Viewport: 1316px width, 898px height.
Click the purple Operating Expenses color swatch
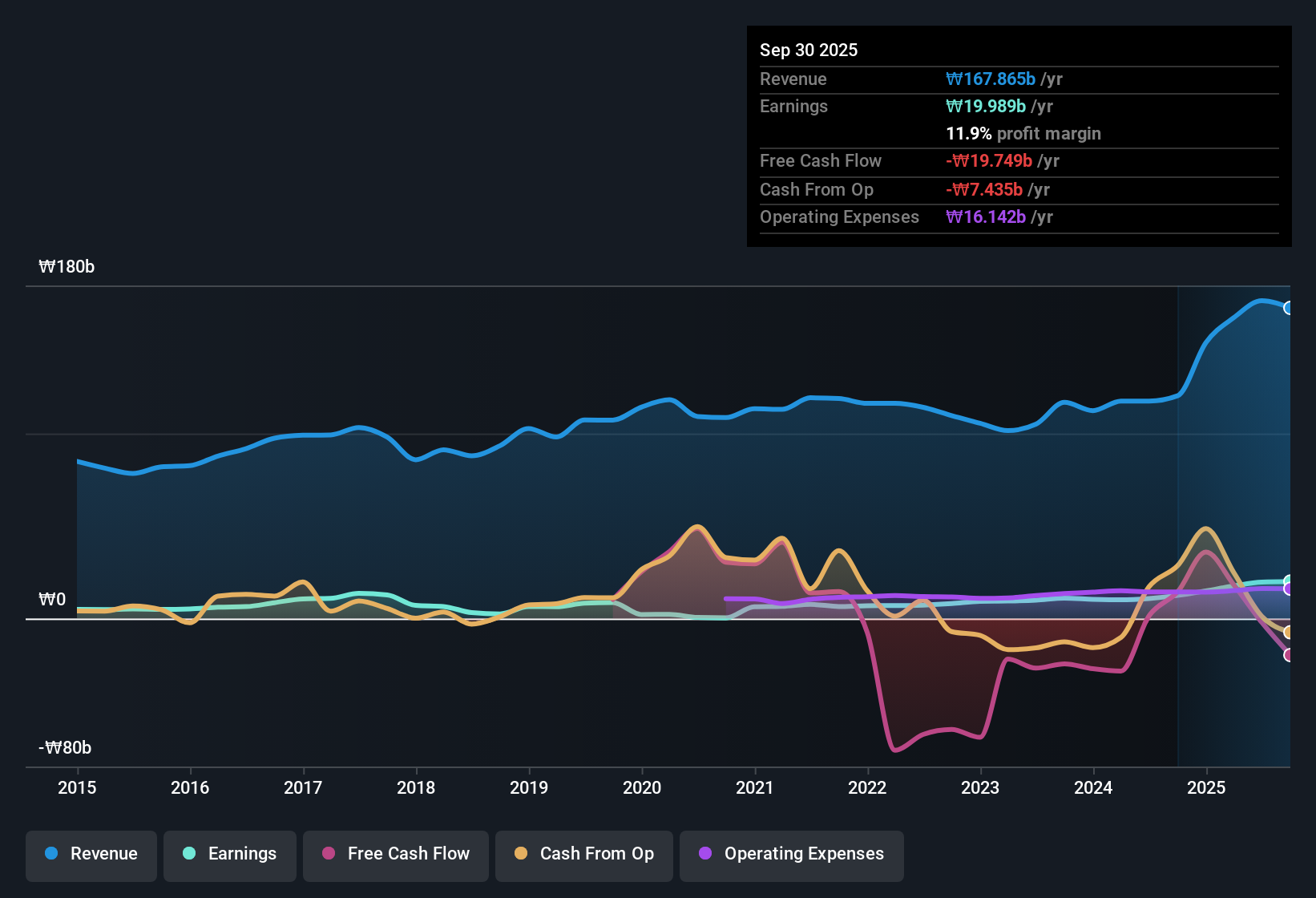[704, 854]
